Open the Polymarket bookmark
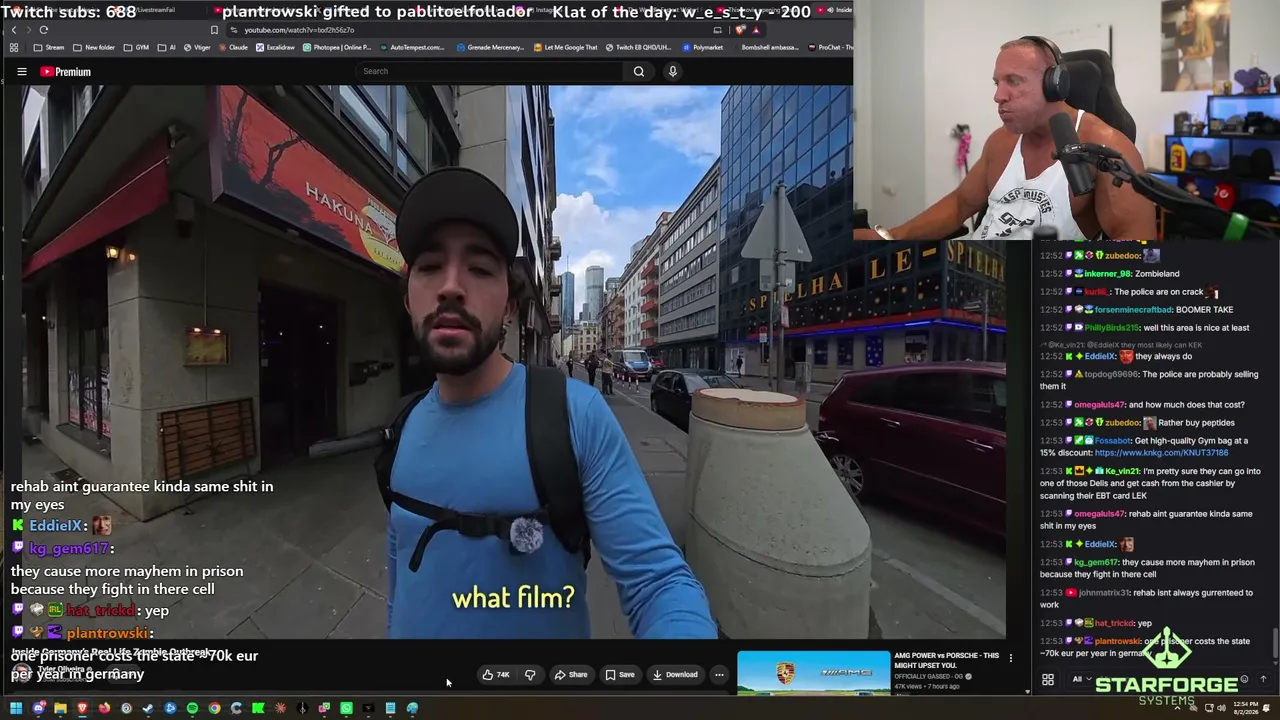The height and width of the screenshot is (720, 1280). 702,47
